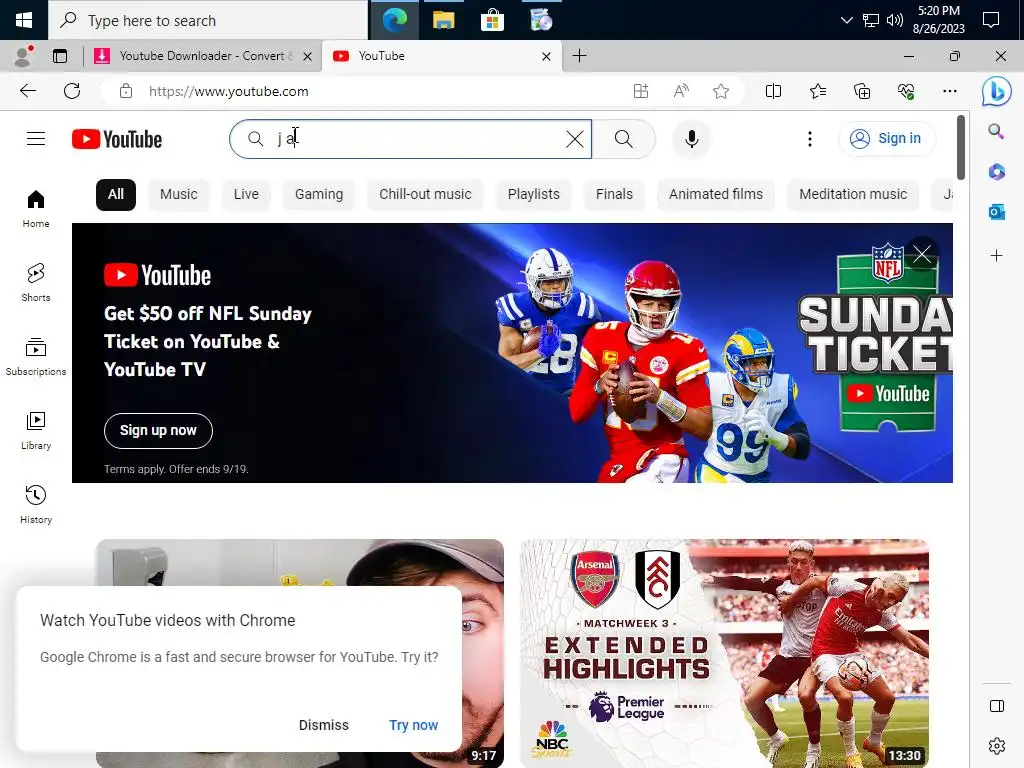Filter videos by Music chip
Screen dimensions: 1024x768
(179, 194)
